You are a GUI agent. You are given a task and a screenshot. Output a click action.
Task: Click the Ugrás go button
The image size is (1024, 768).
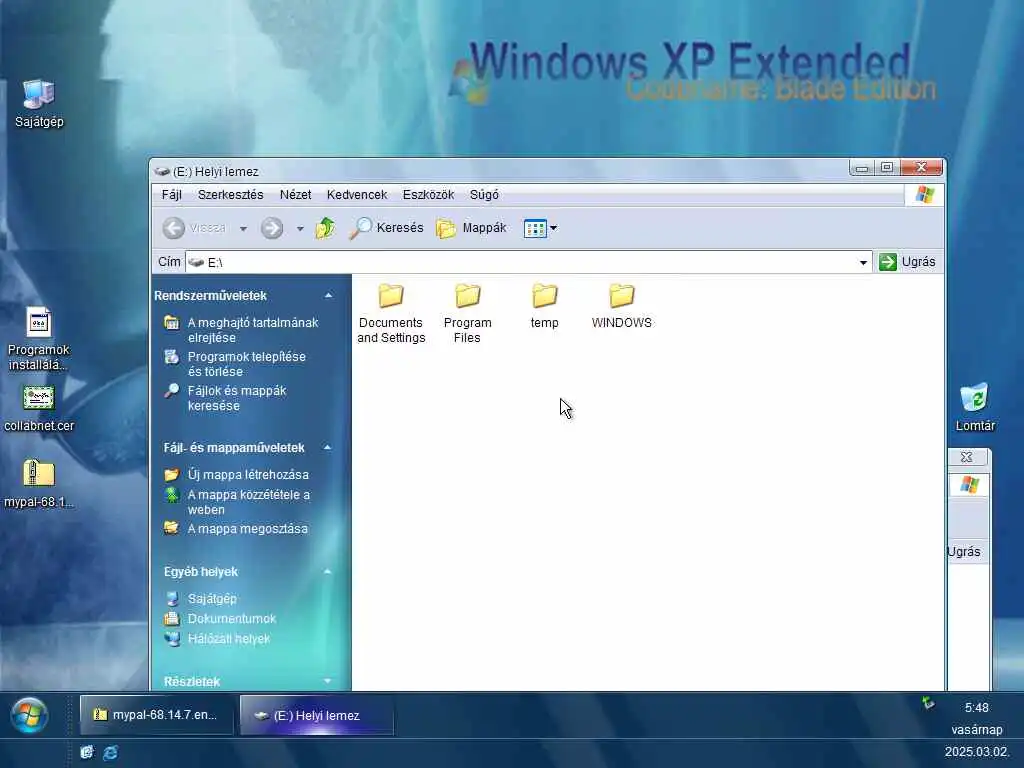point(908,262)
